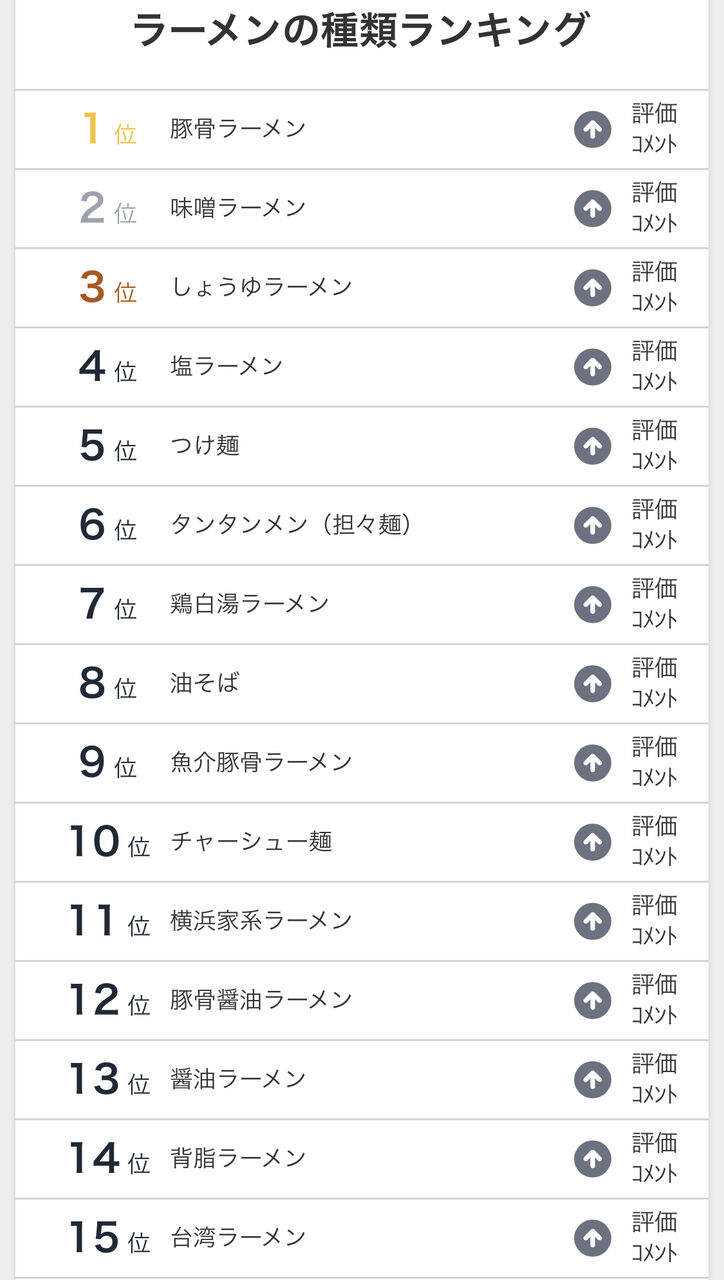Screen dimensions: 724x1280
Task: Click the up-arrow icon for 味噌ラーメン
Action: pyautogui.click(x=592, y=208)
